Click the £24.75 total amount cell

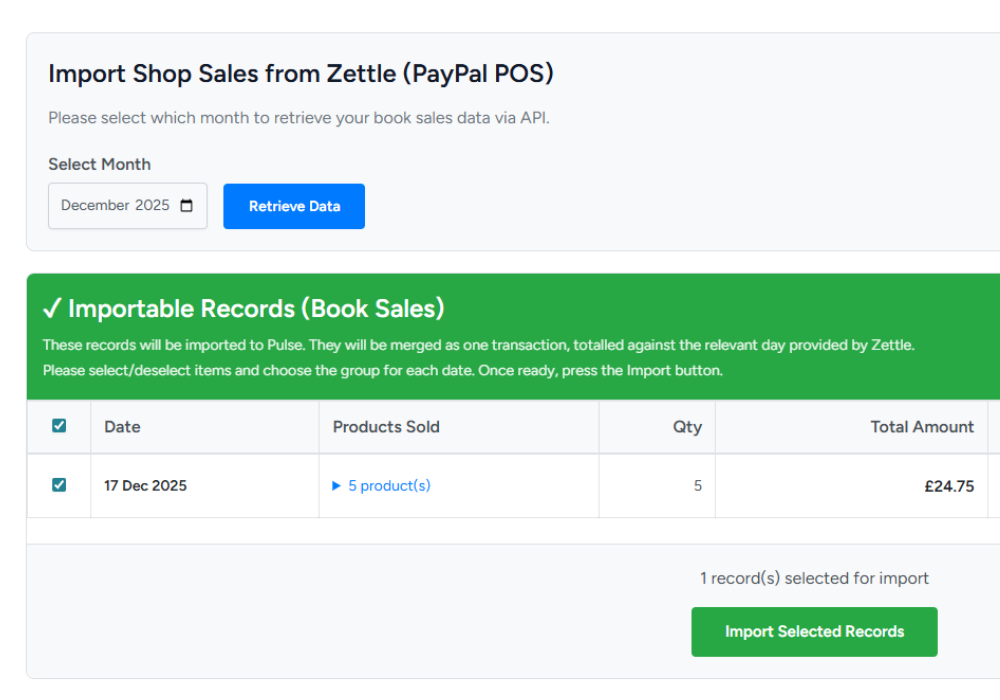point(949,487)
